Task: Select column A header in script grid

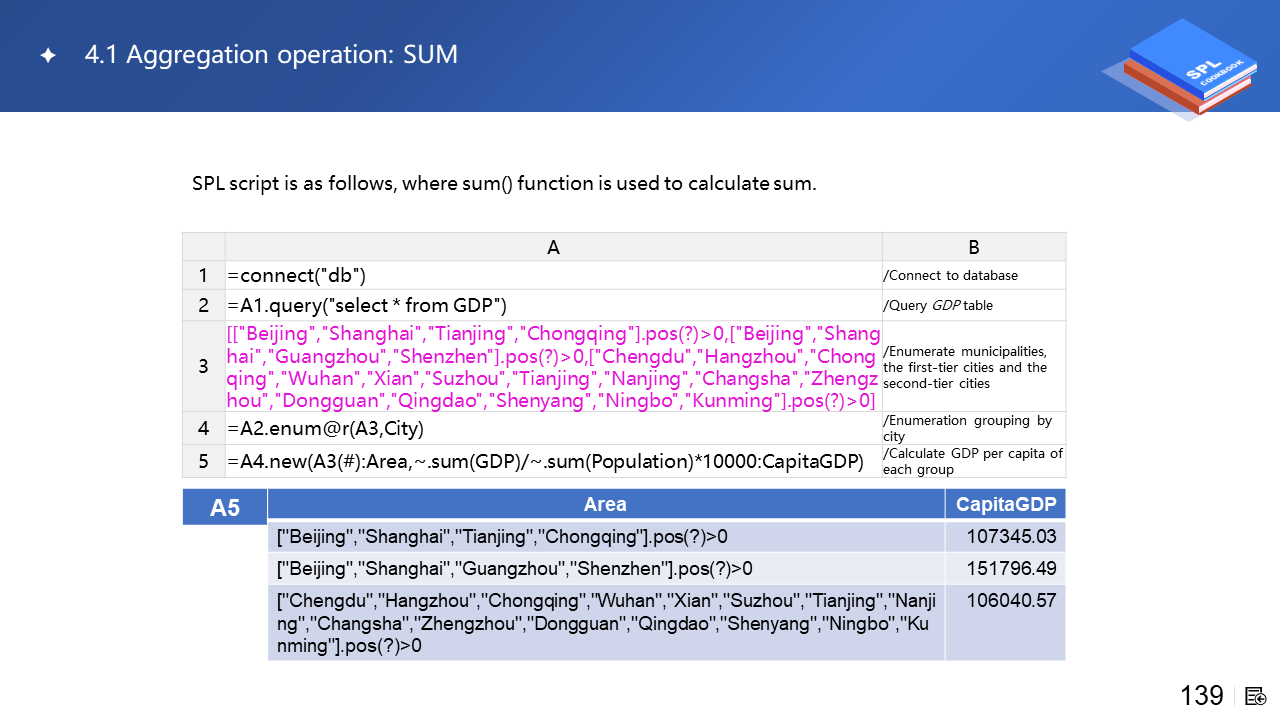Action: tap(553, 247)
